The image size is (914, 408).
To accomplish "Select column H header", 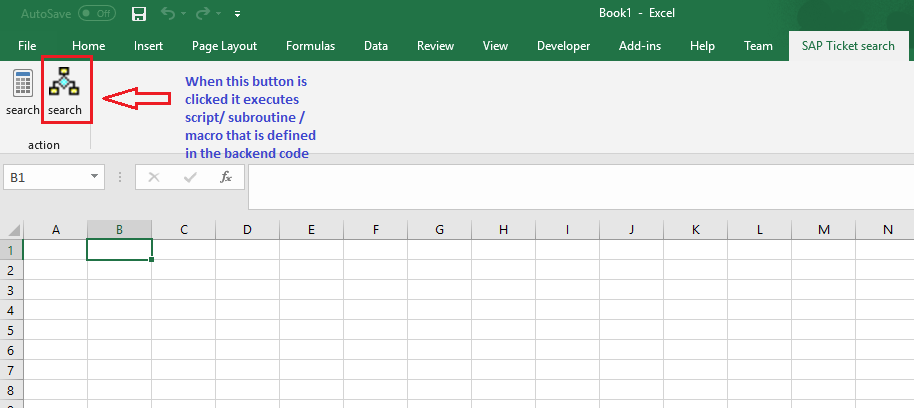I will point(504,230).
